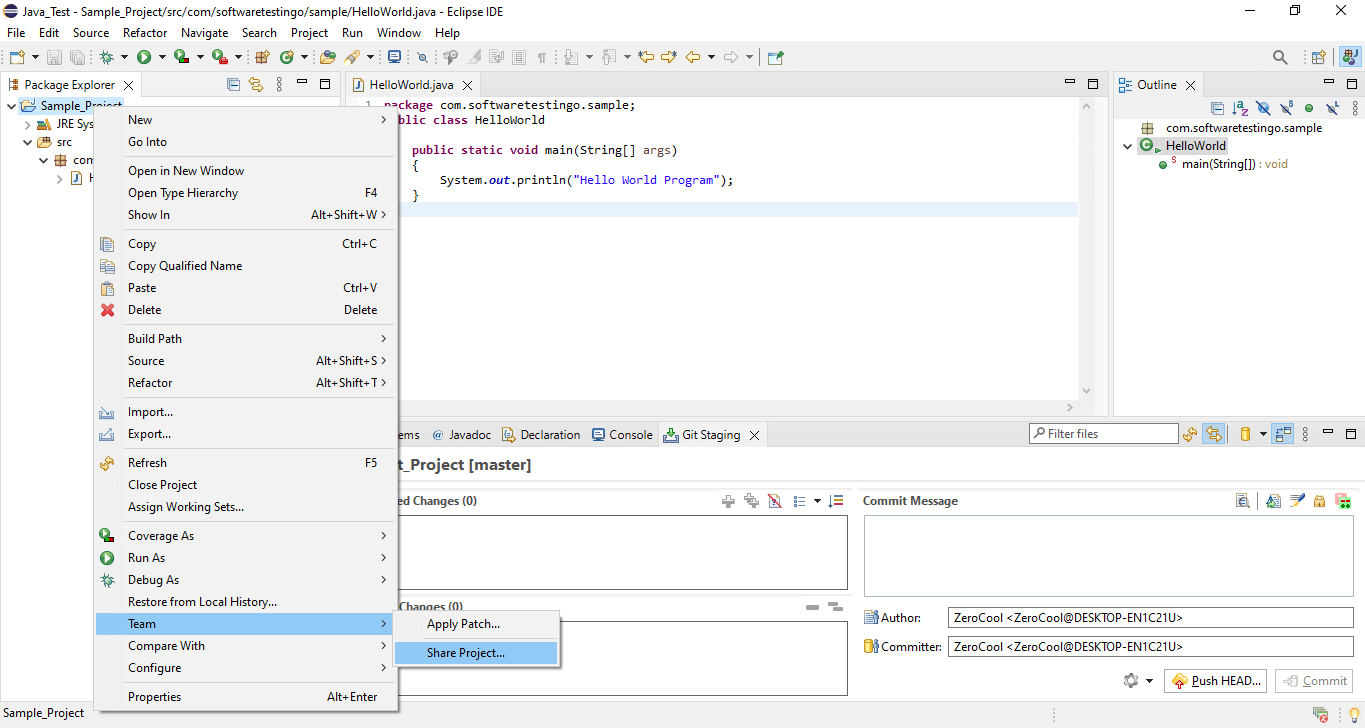
Task: Toggle Hide Static Members in Outline
Action: coord(1286,108)
